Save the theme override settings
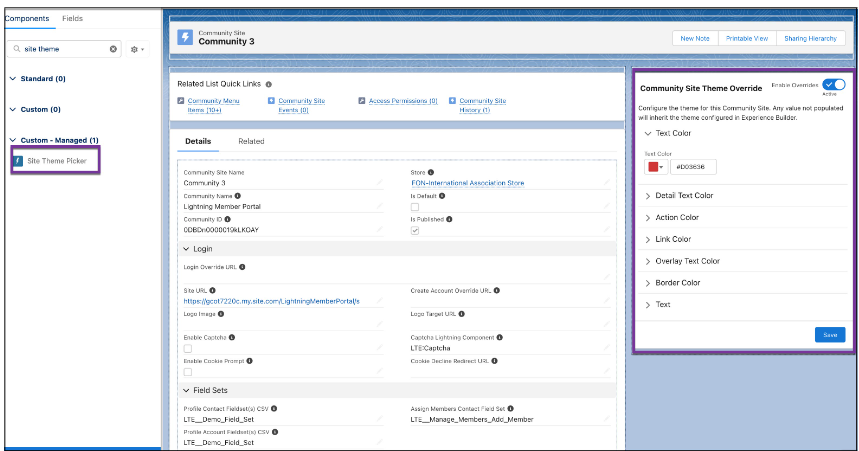The height and width of the screenshot is (451, 859). pyautogui.click(x=830, y=335)
